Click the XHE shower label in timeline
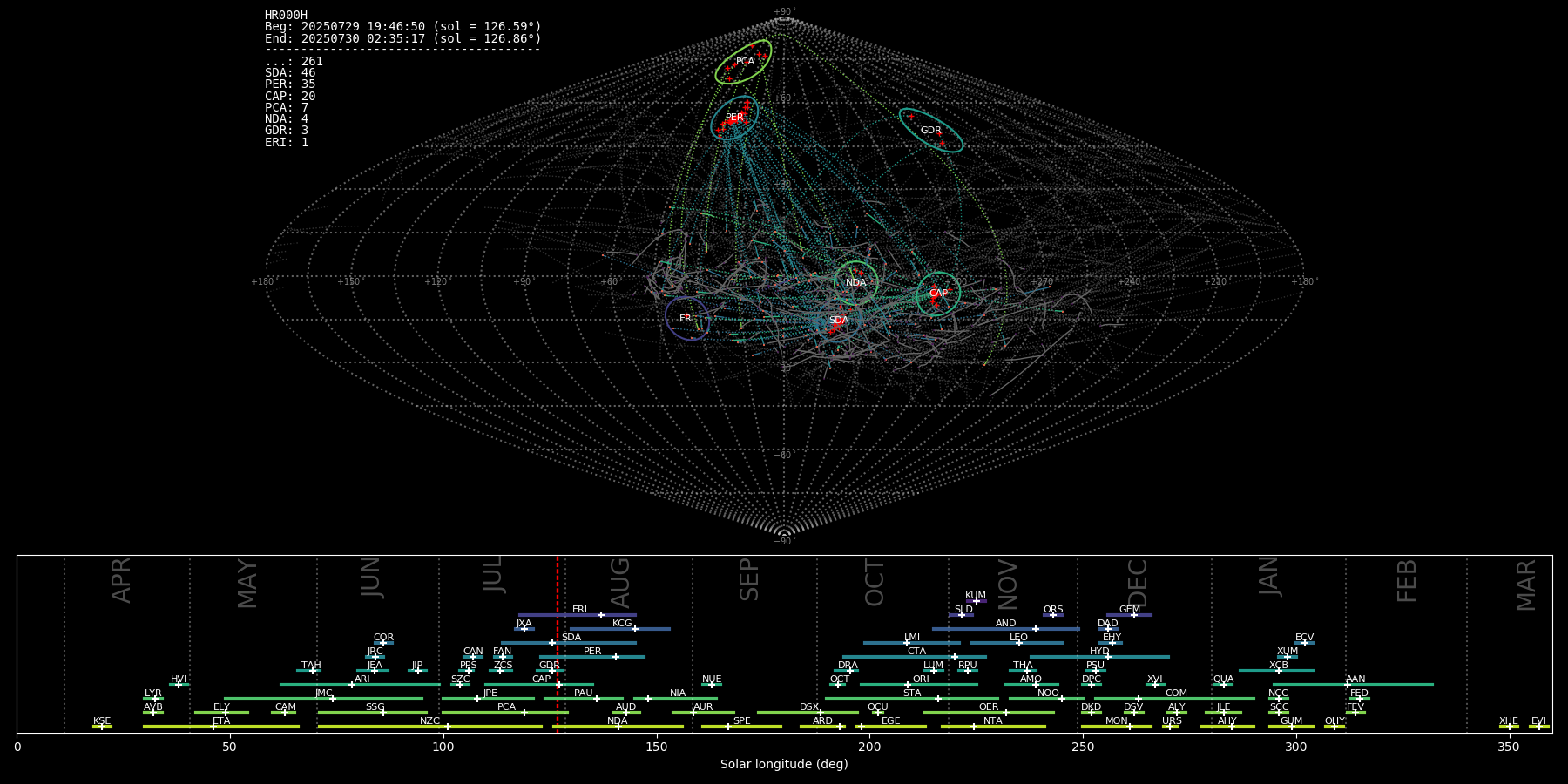 click(1509, 721)
